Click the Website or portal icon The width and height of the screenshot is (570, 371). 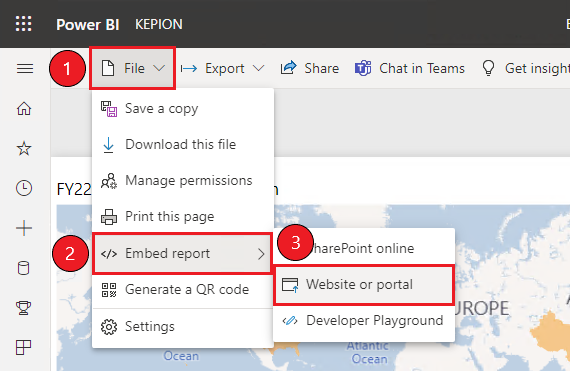[x=290, y=285]
